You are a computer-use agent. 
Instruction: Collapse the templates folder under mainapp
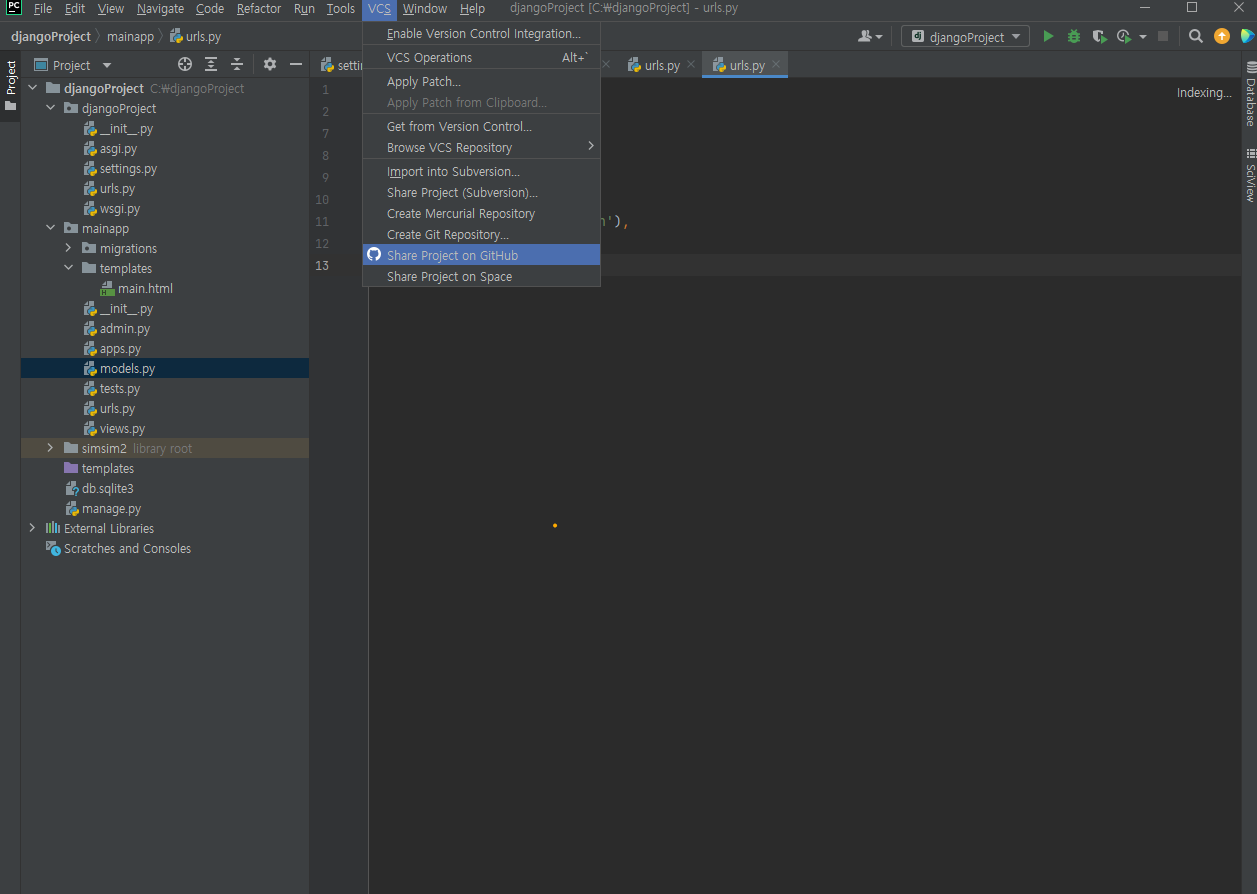pos(69,268)
